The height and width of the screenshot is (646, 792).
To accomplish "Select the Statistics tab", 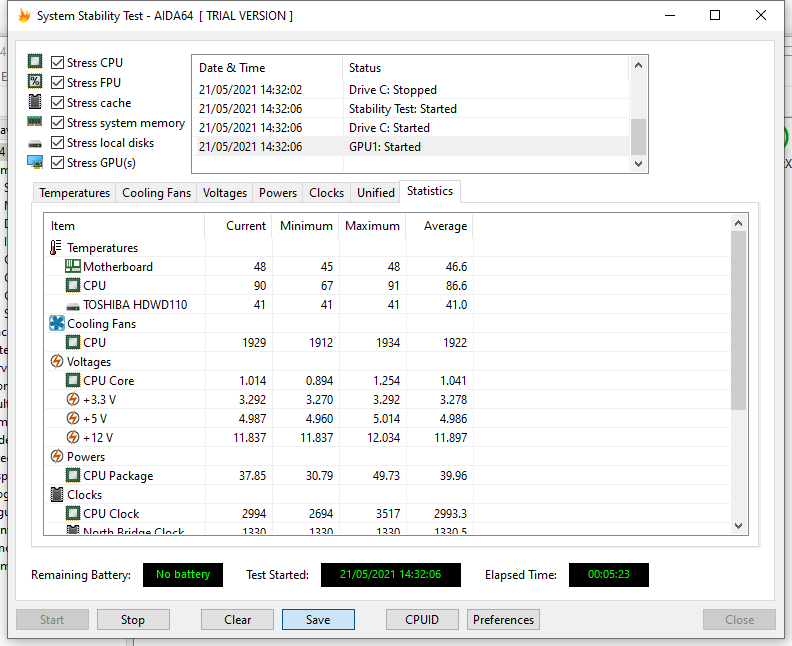I will 430,191.
